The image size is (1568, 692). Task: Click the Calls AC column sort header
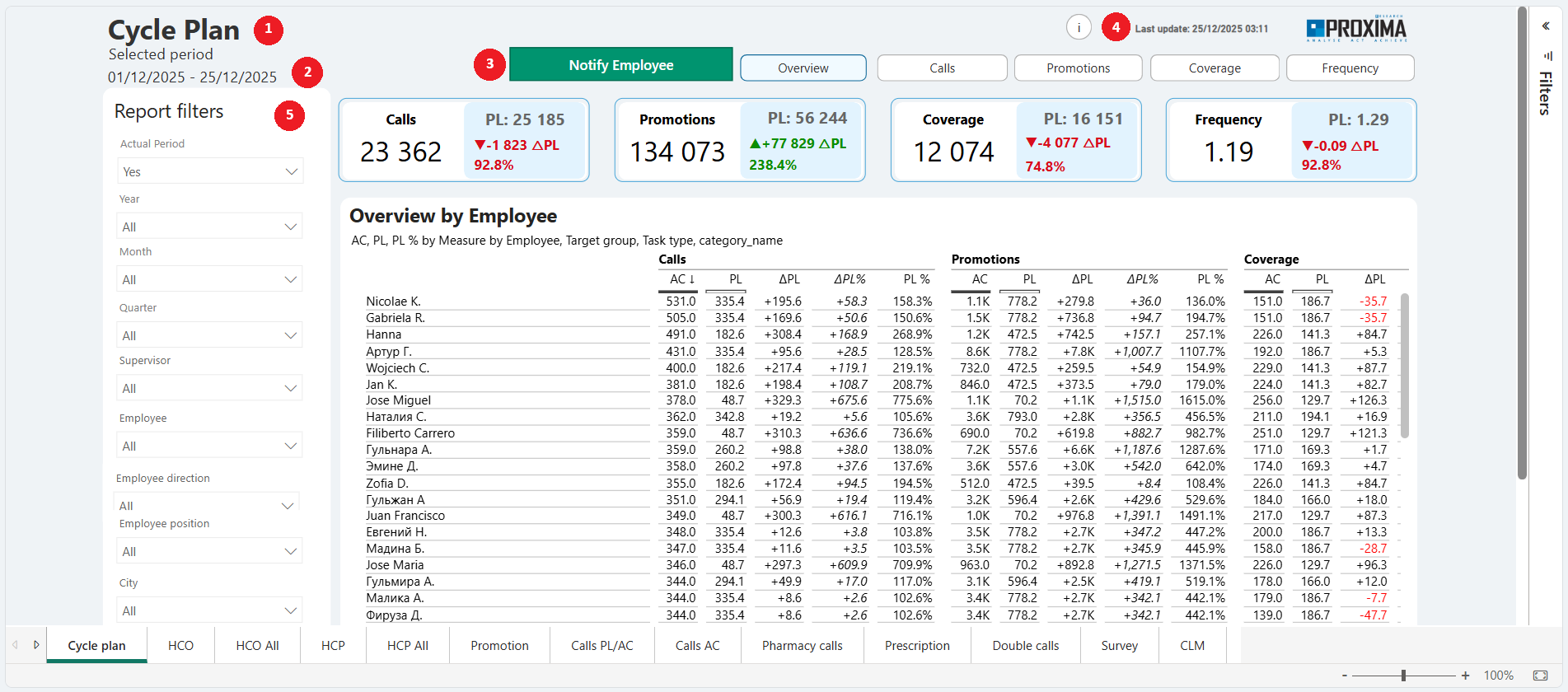(681, 279)
